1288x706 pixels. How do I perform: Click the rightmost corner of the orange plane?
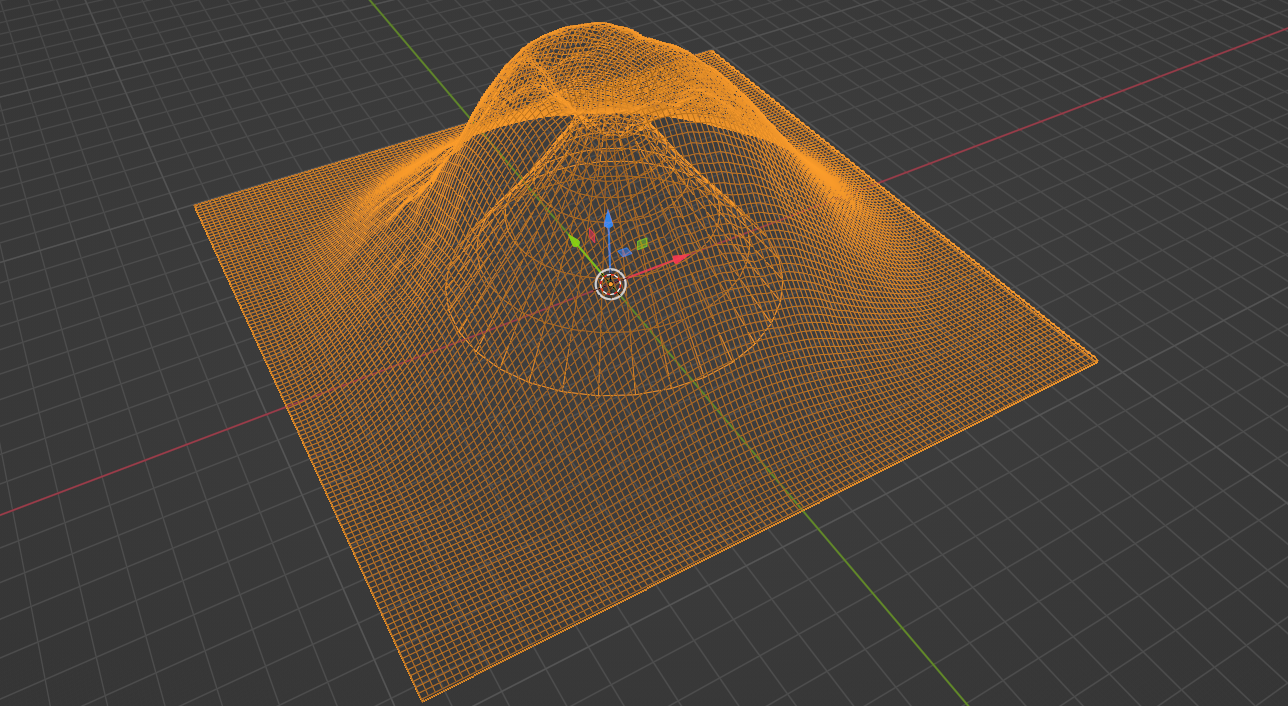[1096, 361]
